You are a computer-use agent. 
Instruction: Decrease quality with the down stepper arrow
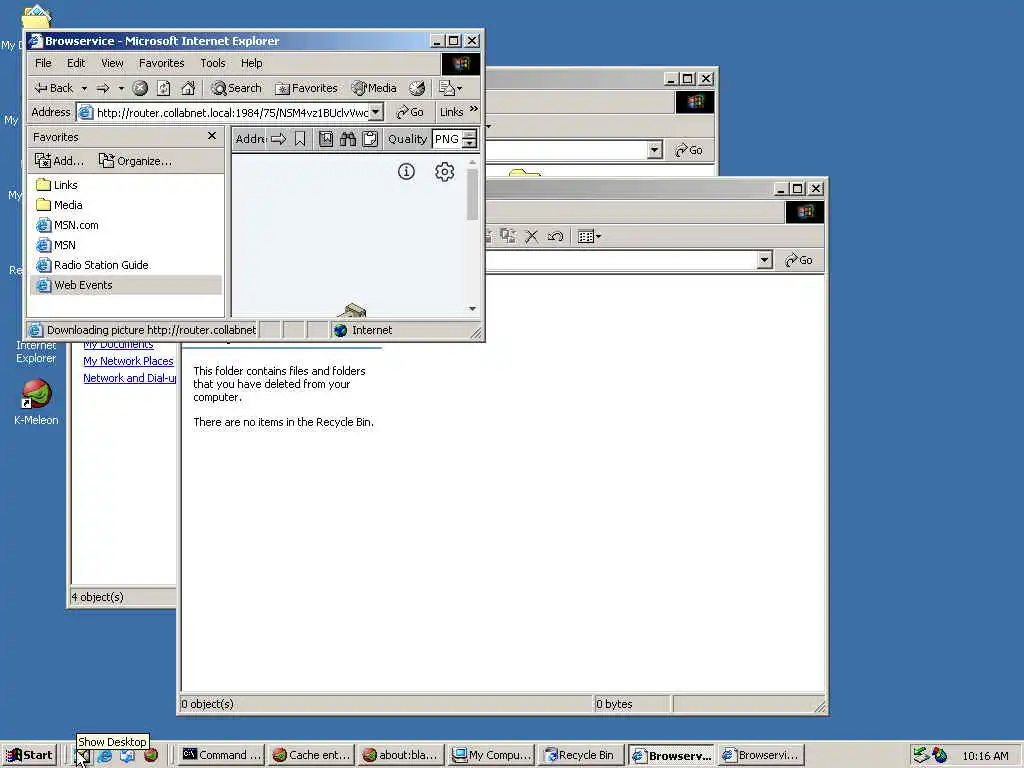pyautogui.click(x=470, y=144)
